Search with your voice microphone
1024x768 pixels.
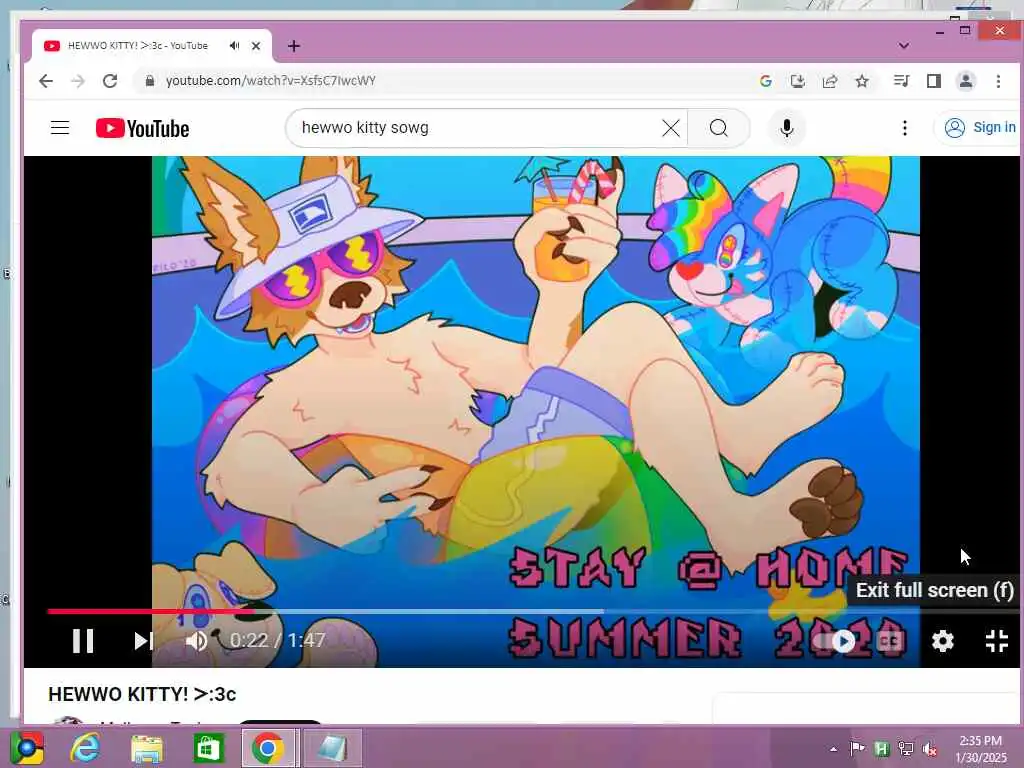pyautogui.click(x=787, y=128)
